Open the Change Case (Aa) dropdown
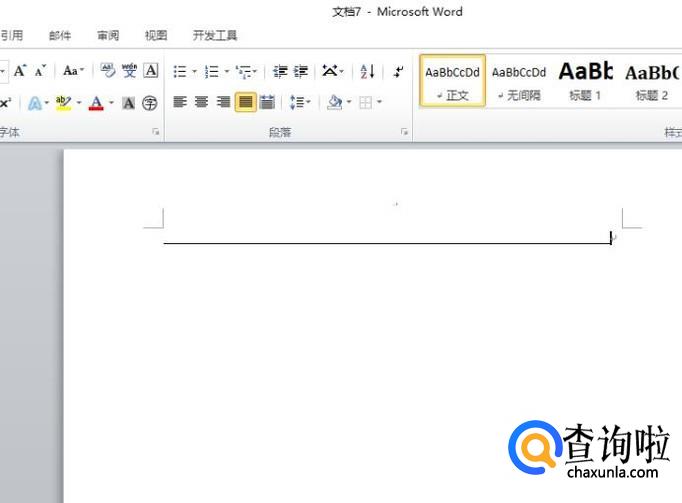The height and width of the screenshot is (503, 682). click(74, 71)
